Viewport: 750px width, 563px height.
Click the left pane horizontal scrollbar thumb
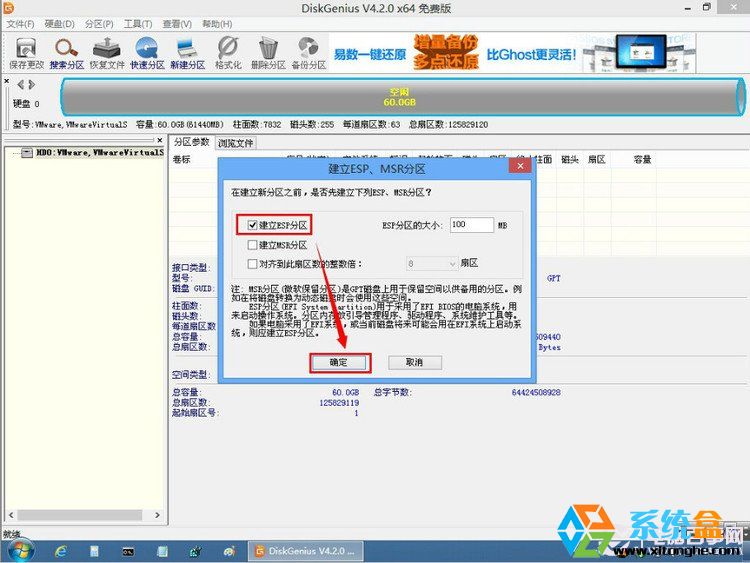click(80, 515)
